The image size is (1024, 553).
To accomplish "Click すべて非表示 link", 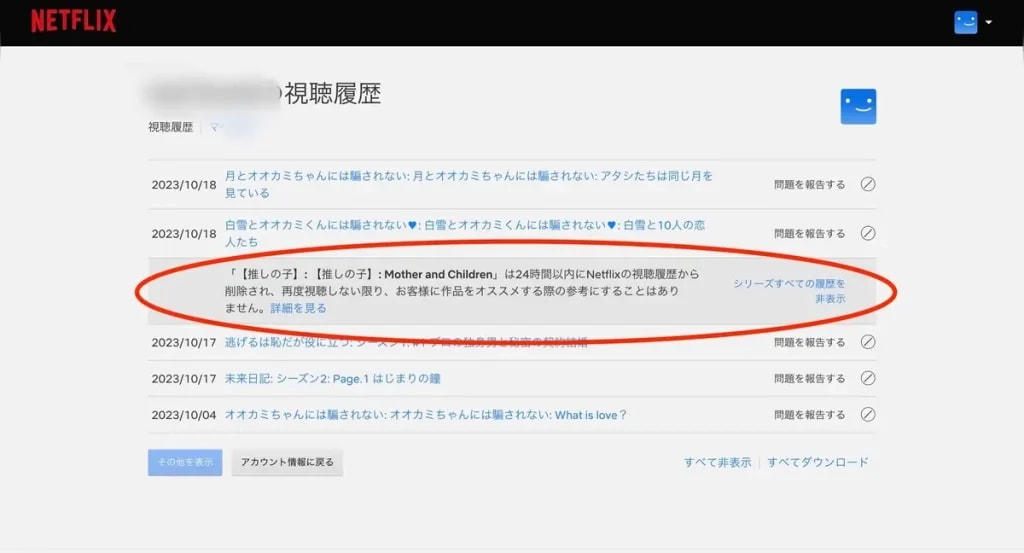I will (717, 462).
